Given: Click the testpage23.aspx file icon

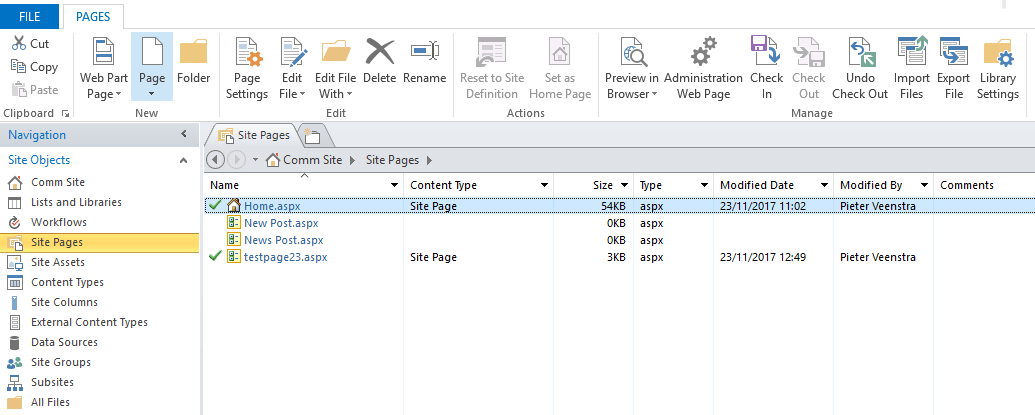Looking at the screenshot, I should [x=234, y=257].
